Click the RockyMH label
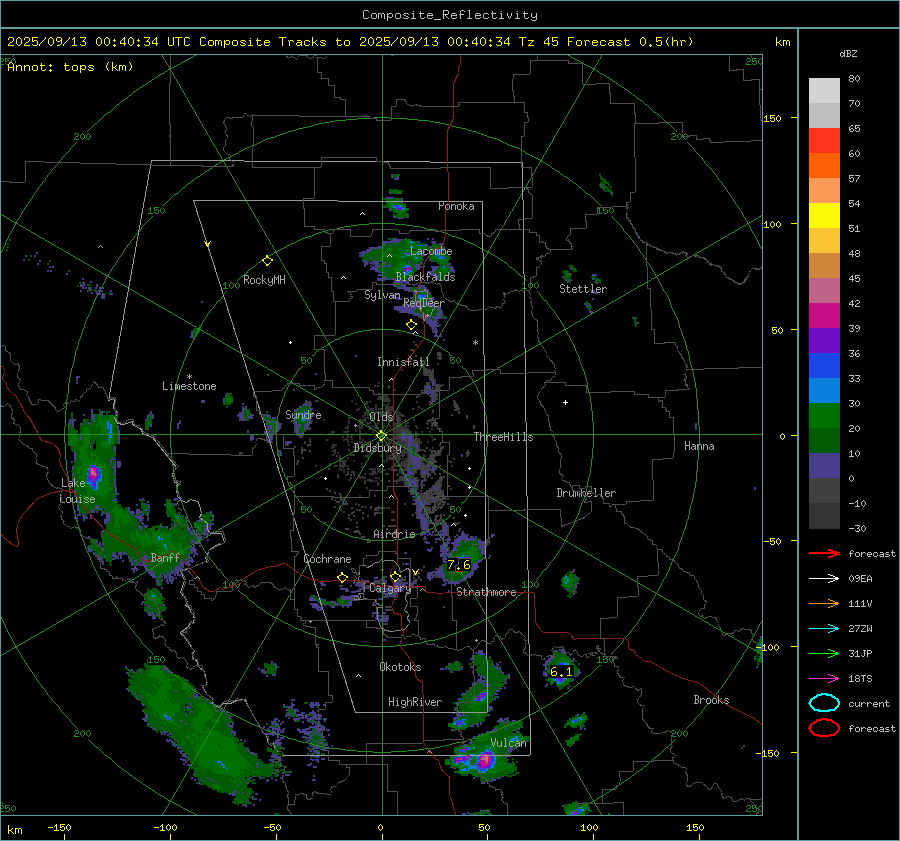 click(264, 280)
